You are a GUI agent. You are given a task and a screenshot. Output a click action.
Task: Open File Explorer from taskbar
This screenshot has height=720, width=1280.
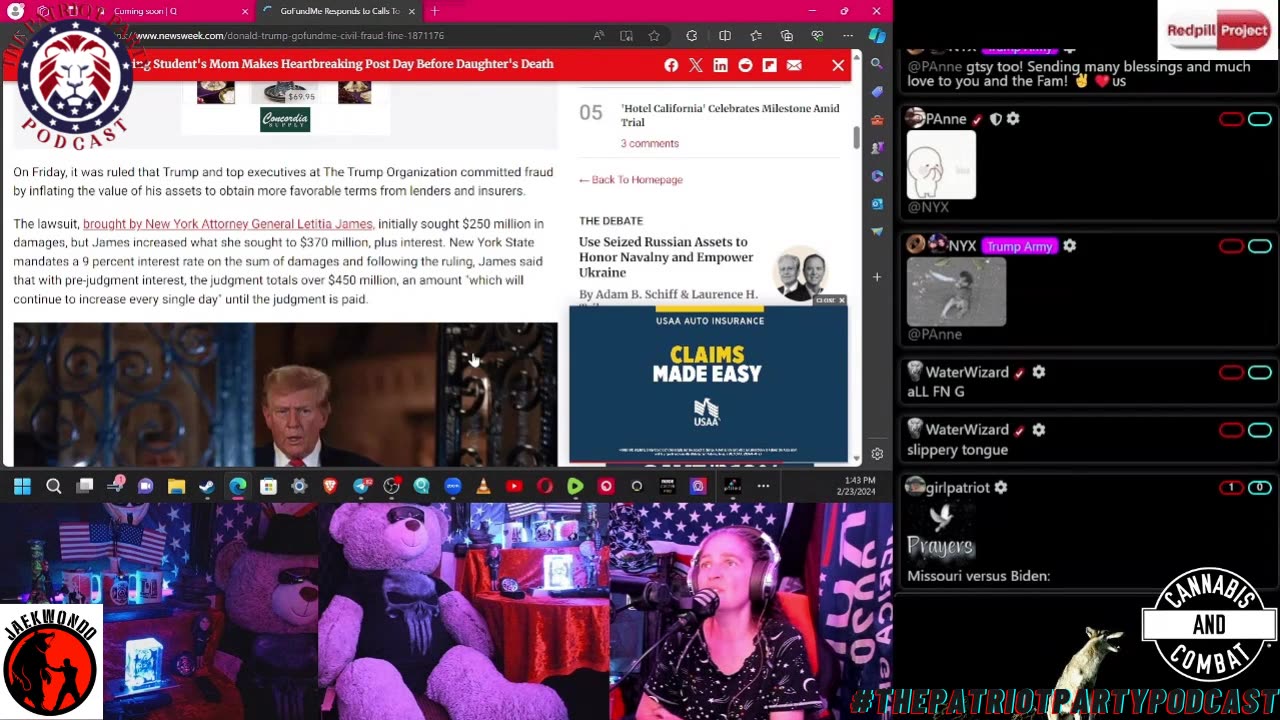coord(176,486)
